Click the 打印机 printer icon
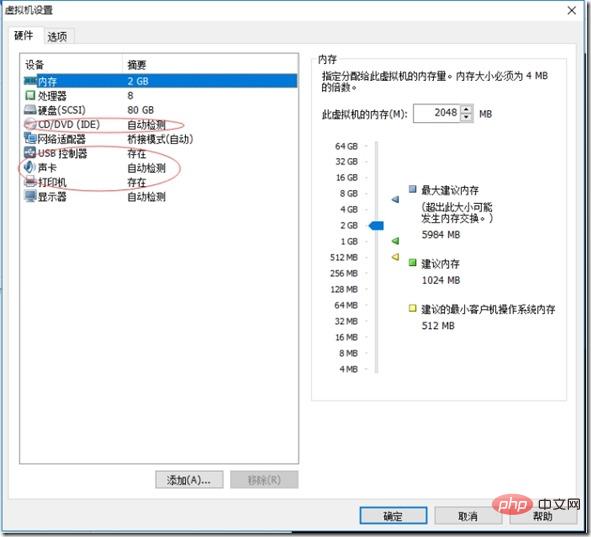 pyautogui.click(x=30, y=182)
